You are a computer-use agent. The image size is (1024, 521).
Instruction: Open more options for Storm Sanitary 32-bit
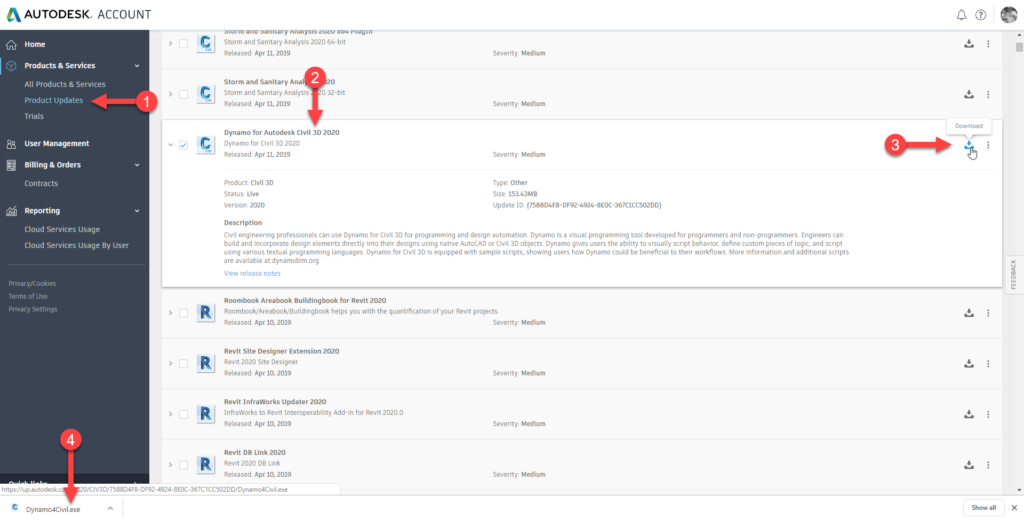988,95
